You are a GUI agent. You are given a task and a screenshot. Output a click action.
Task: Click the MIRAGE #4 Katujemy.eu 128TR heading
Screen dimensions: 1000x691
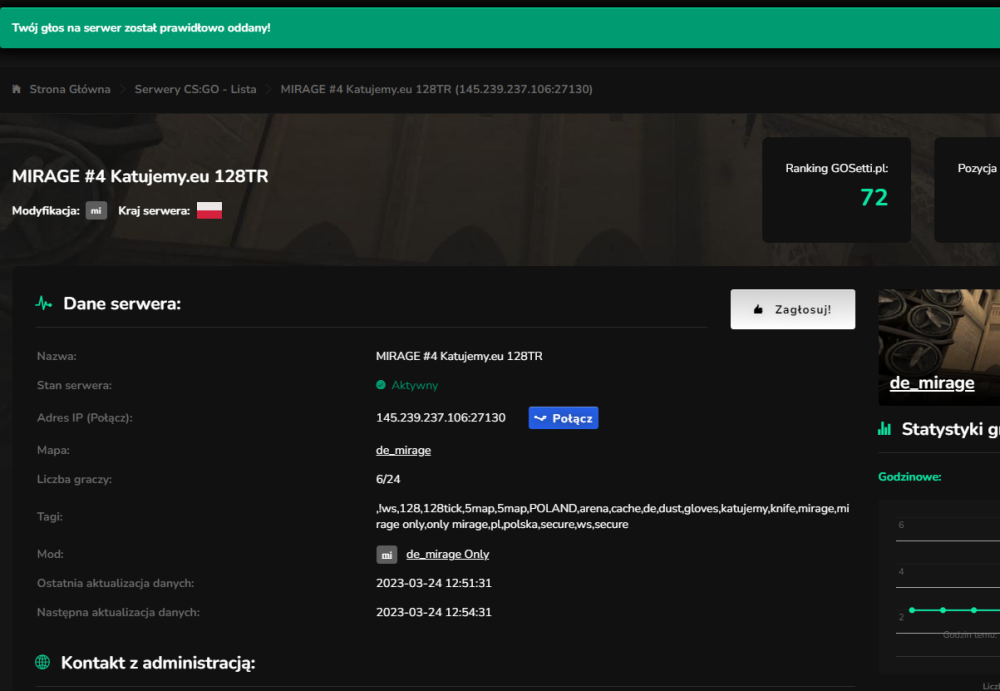click(140, 176)
